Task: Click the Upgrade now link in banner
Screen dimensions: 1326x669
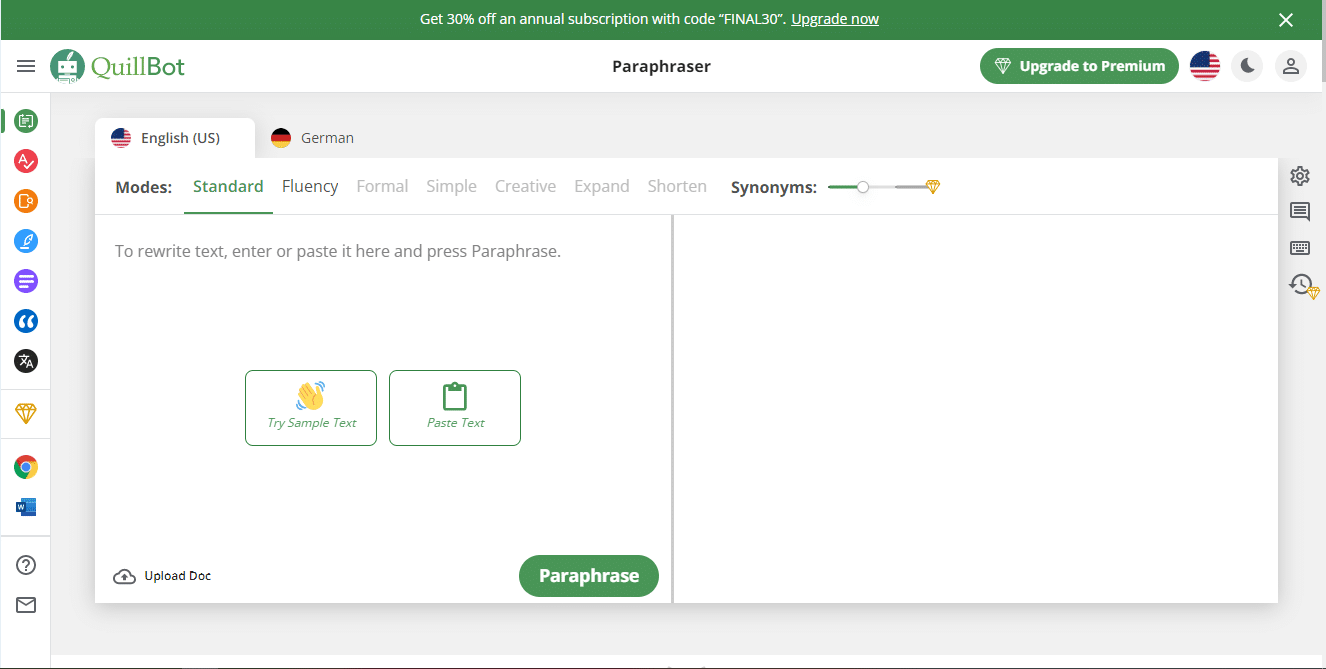Action: [835, 19]
